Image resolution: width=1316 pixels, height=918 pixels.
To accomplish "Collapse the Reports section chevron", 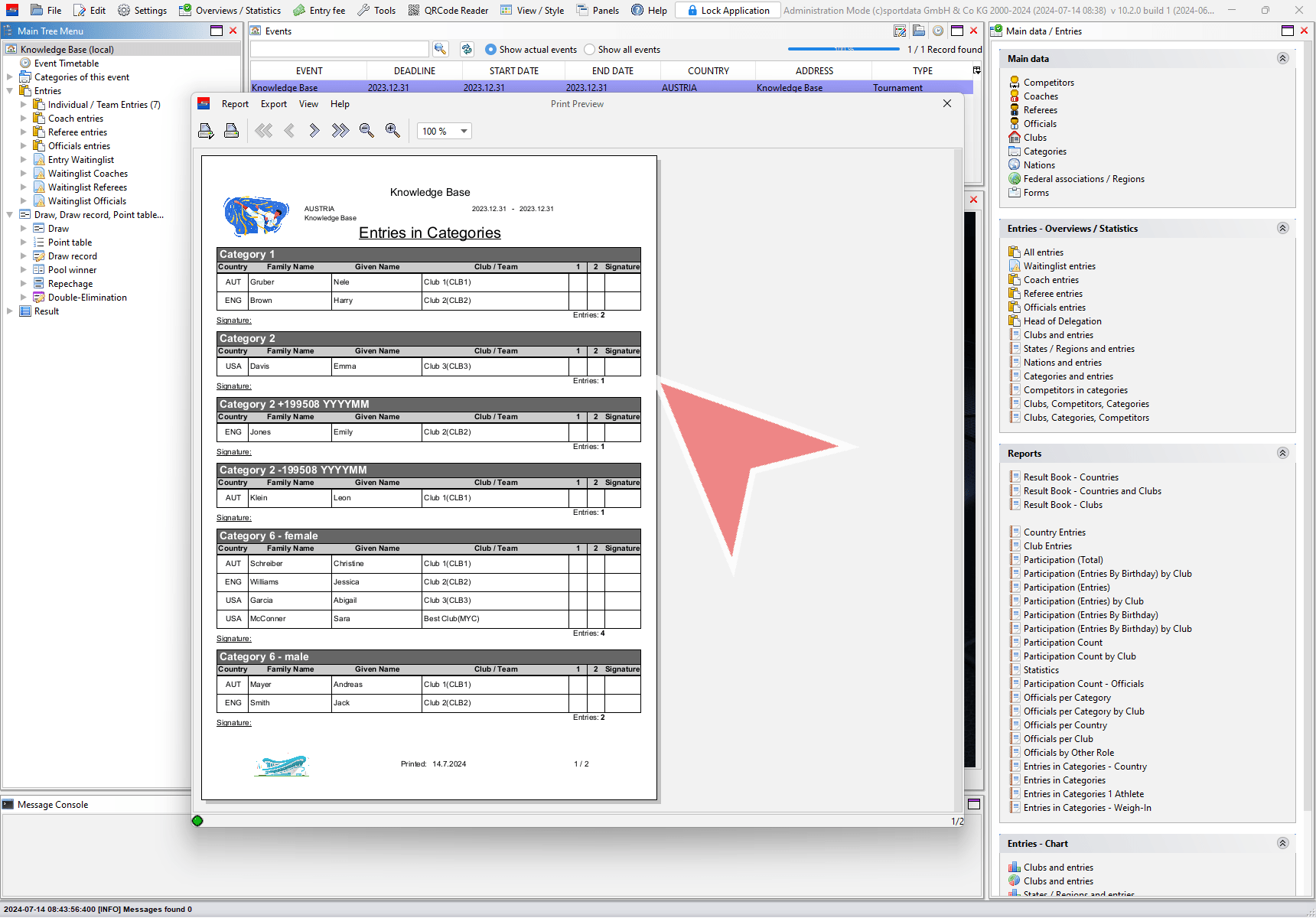I will tap(1283, 453).
